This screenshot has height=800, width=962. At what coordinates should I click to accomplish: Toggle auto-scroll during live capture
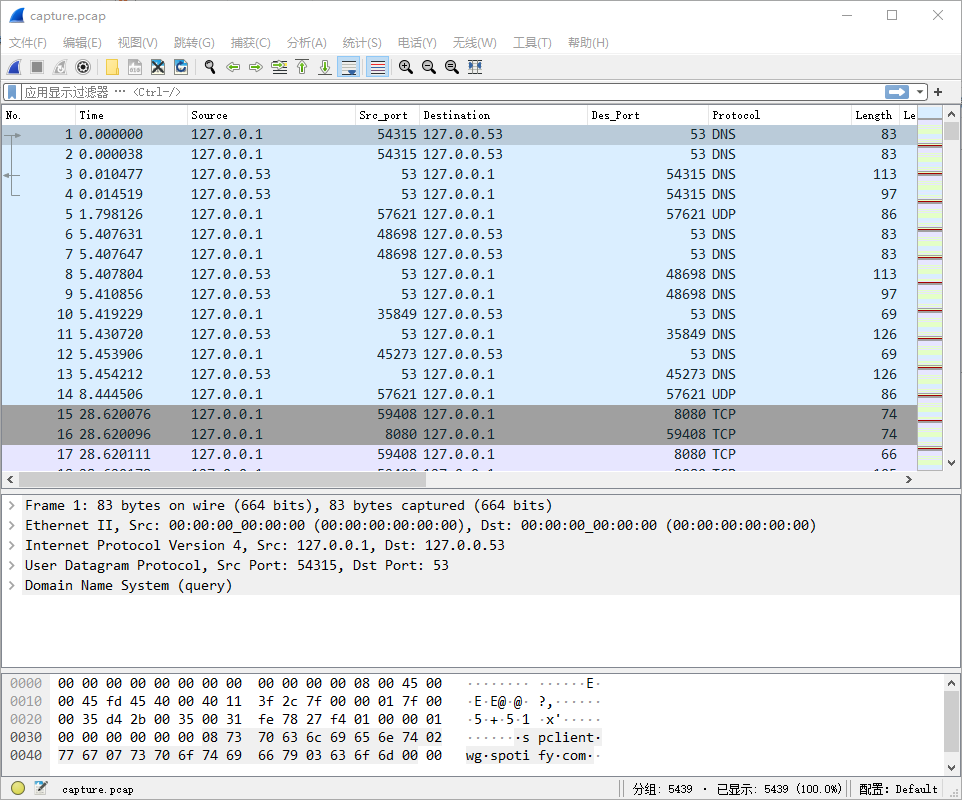point(348,67)
